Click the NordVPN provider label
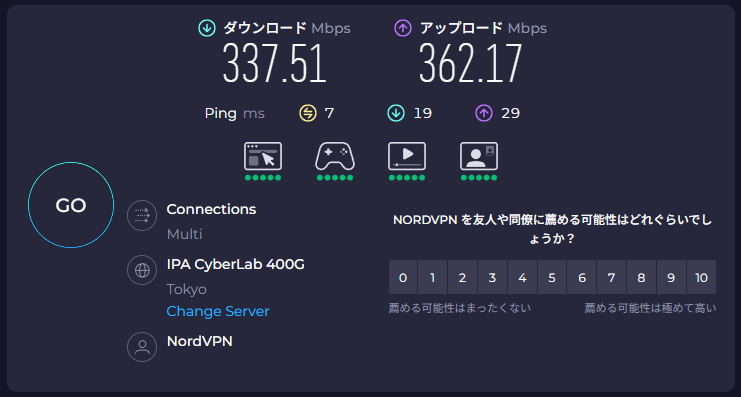 click(x=199, y=341)
